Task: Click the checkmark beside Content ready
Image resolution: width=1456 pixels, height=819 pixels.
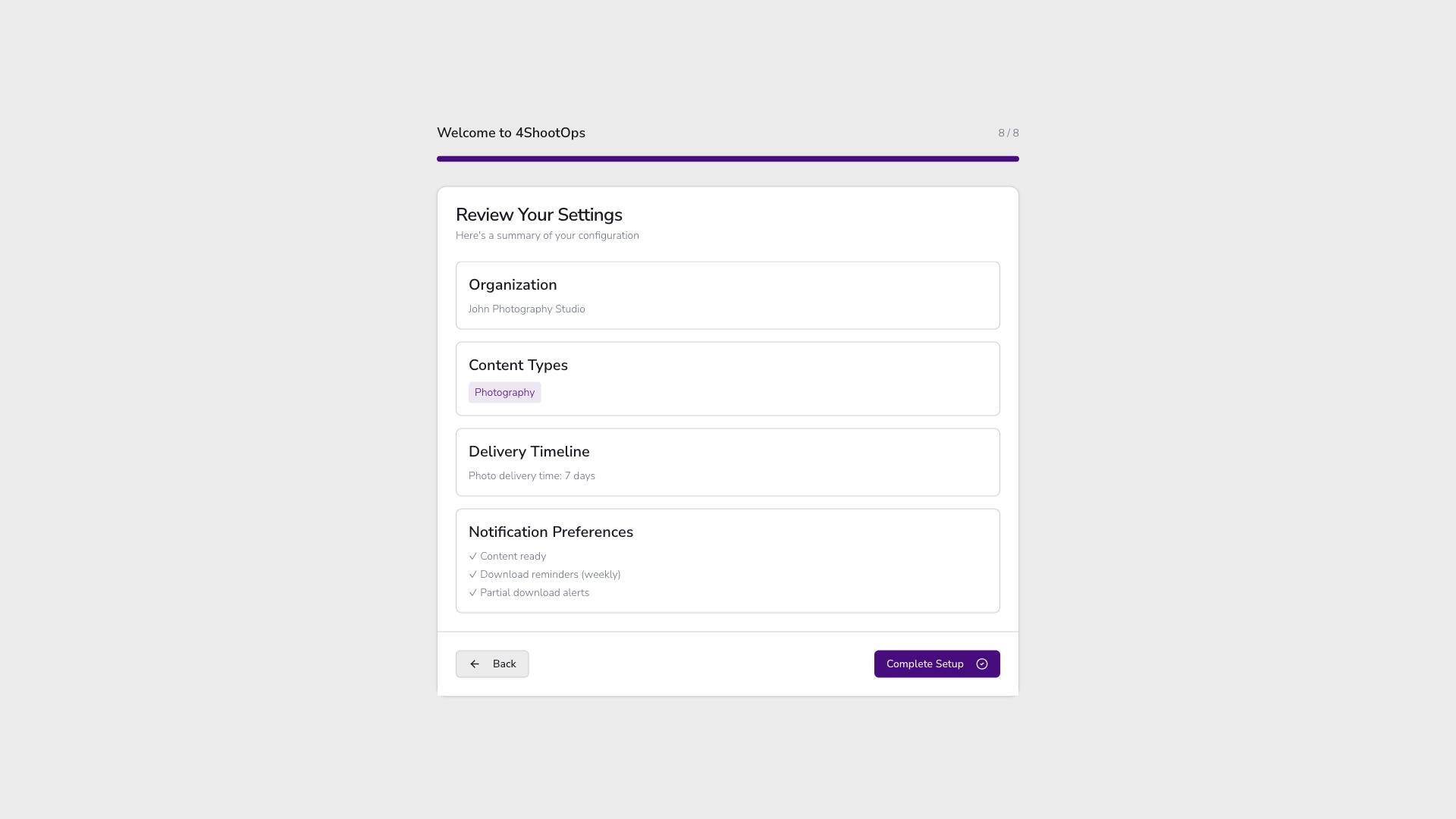Action: pos(472,556)
